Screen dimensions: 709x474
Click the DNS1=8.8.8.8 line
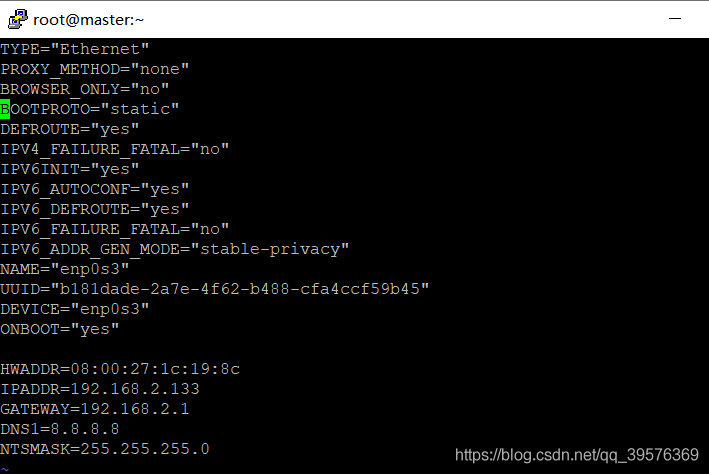point(60,428)
